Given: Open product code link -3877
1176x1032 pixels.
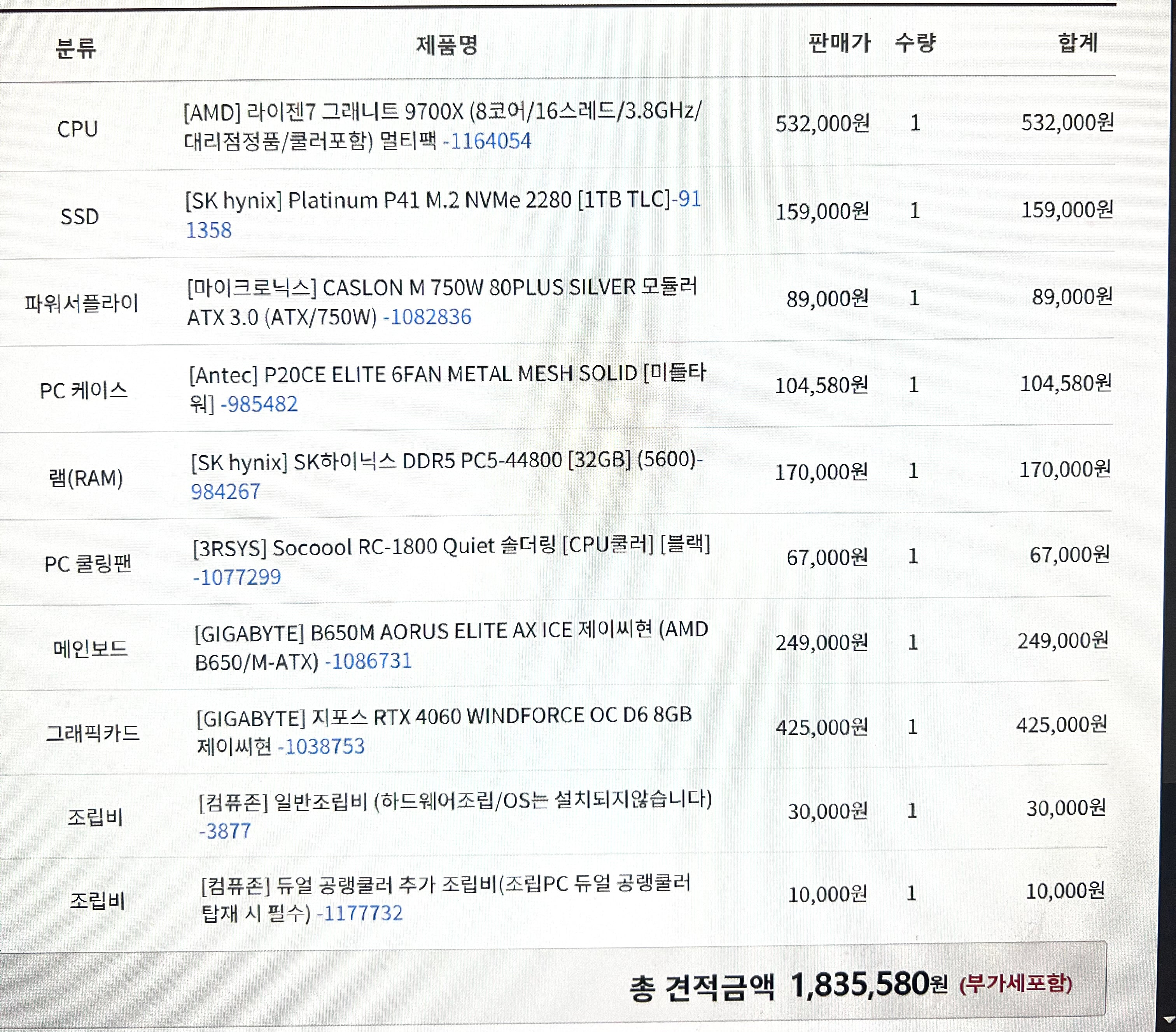Looking at the screenshot, I should (225, 831).
